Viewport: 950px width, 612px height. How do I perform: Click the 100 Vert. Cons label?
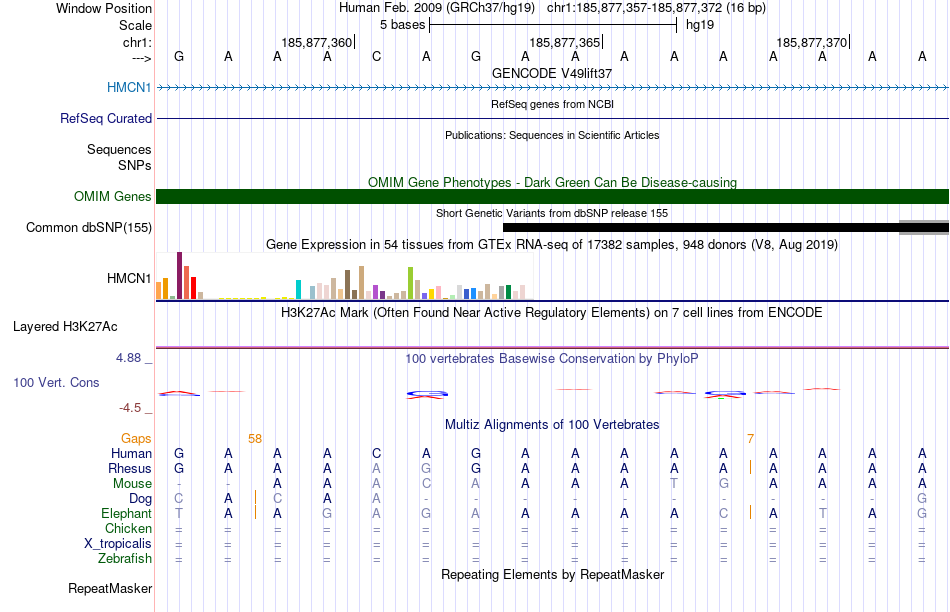click(x=56, y=382)
